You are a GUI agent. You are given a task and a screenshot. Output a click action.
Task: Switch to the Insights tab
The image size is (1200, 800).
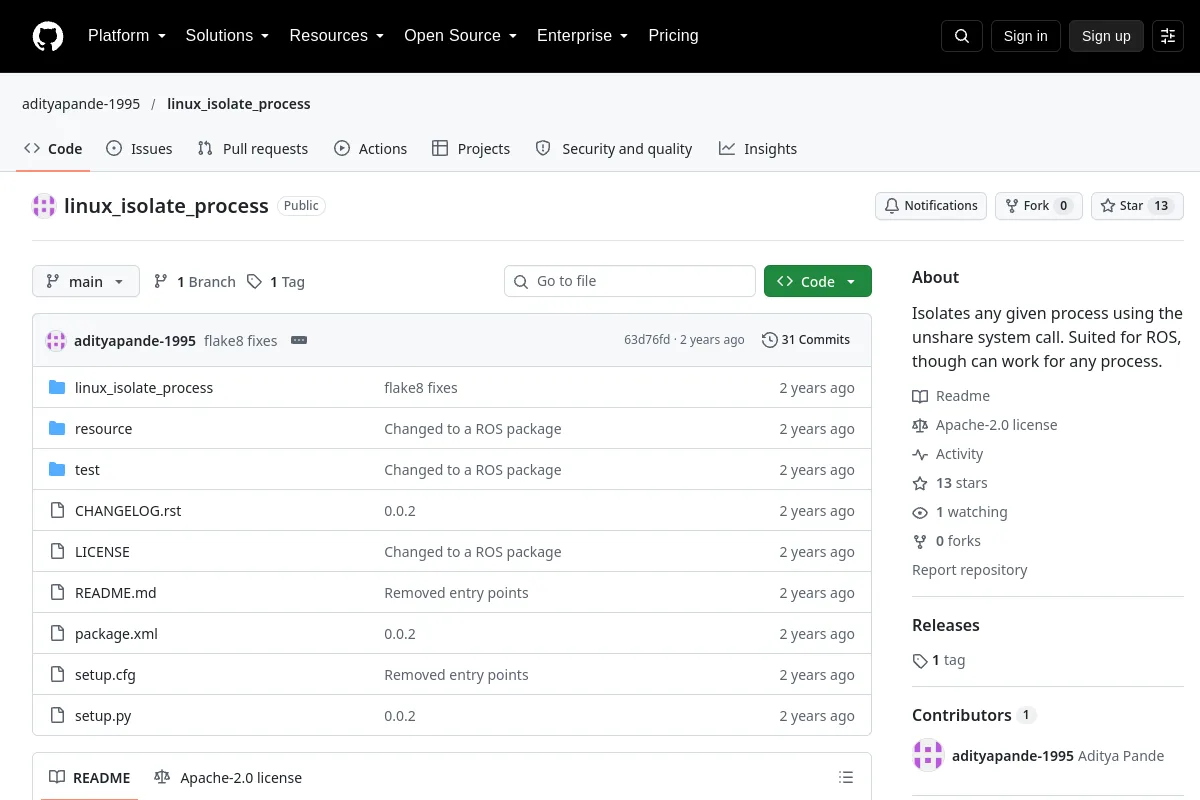pyautogui.click(x=758, y=149)
